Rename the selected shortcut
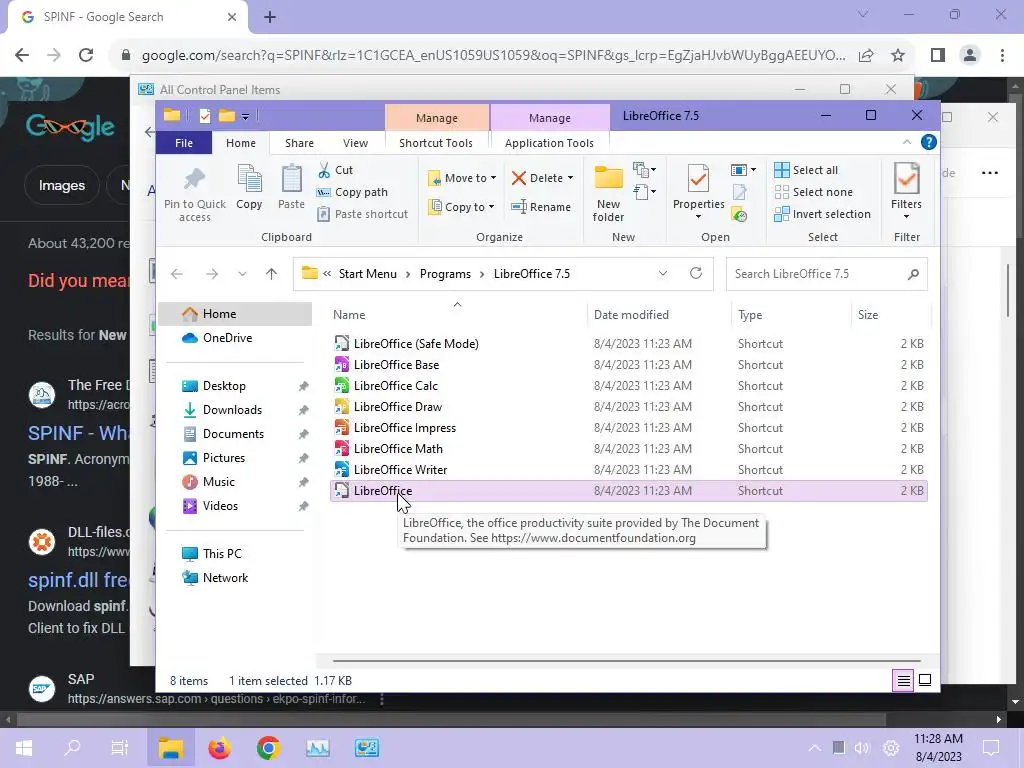1024x768 pixels. point(541,207)
